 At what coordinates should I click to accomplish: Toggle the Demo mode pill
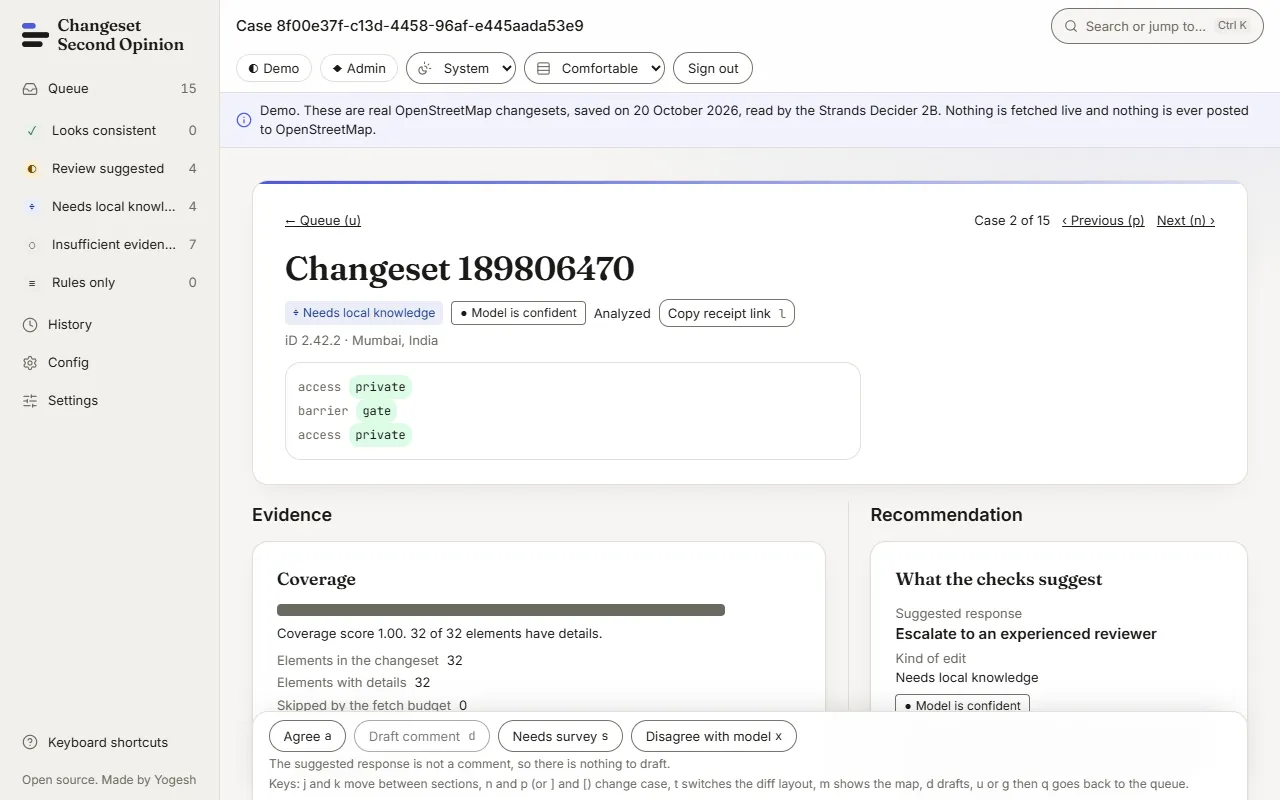click(274, 68)
